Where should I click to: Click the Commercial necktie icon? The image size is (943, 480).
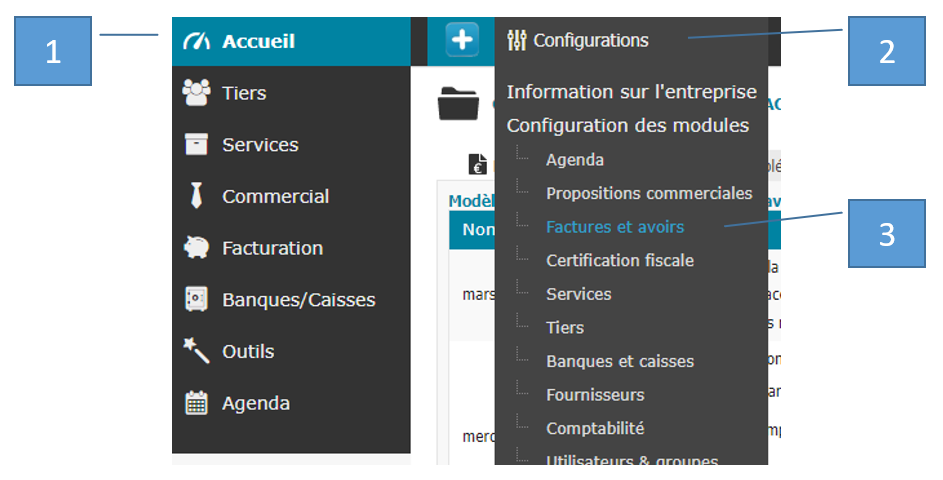196,196
